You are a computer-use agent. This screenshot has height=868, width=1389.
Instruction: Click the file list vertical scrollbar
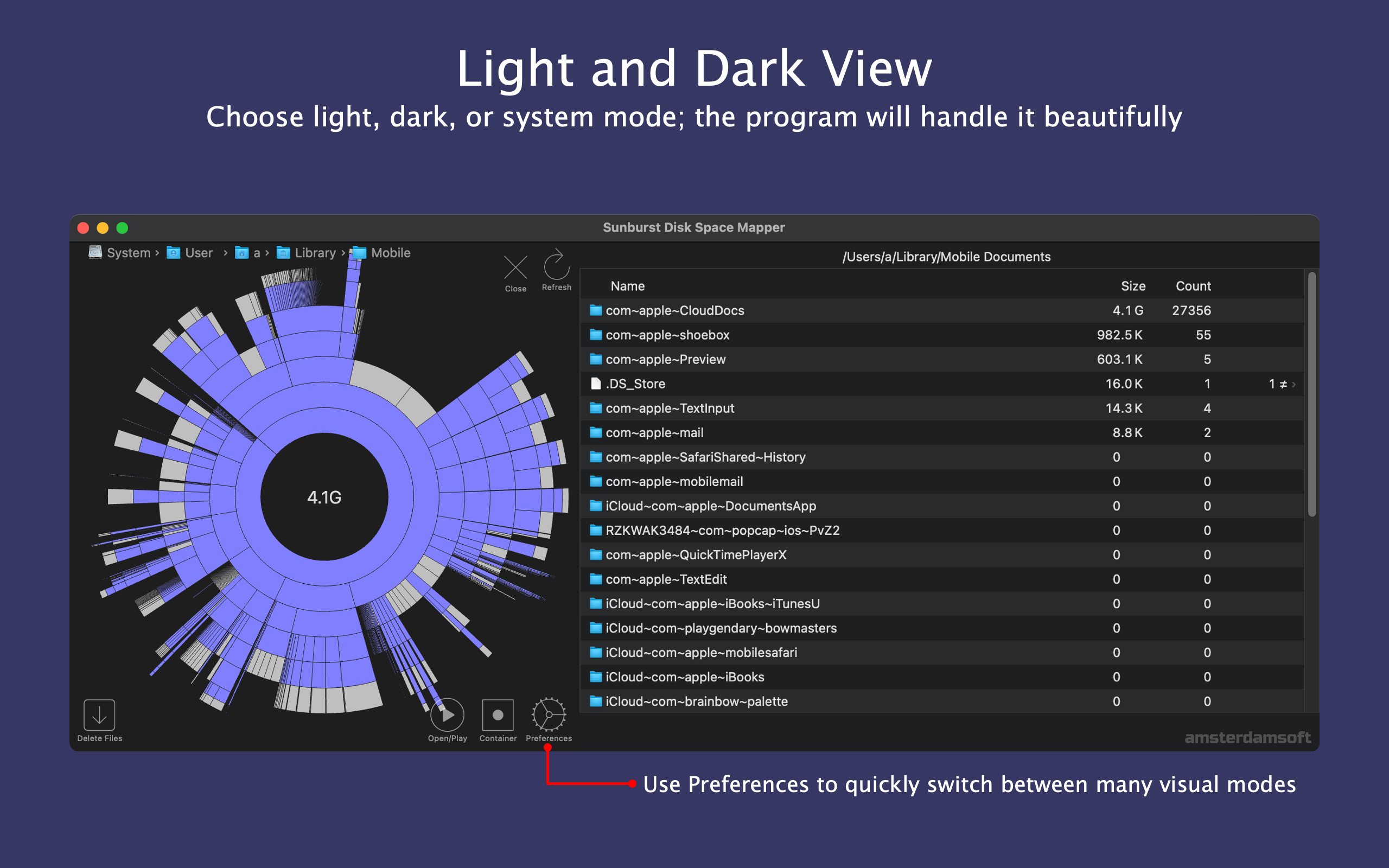(1311, 394)
